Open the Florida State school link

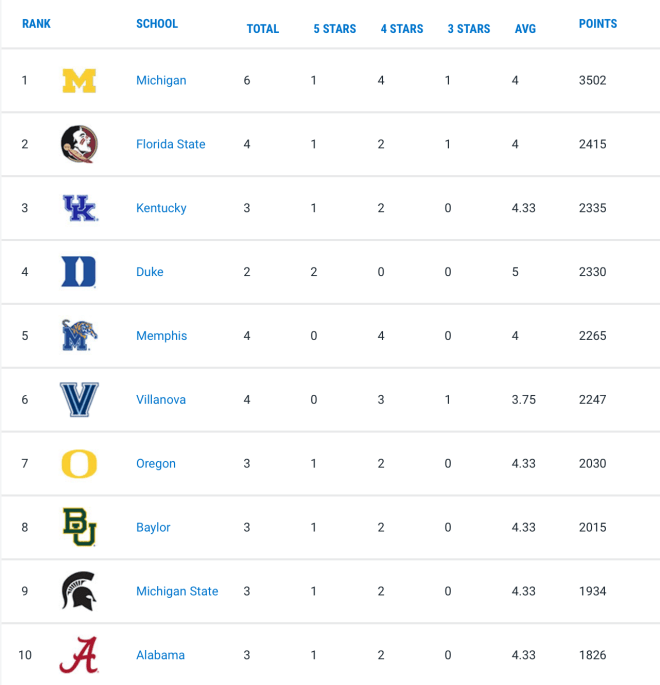171,144
